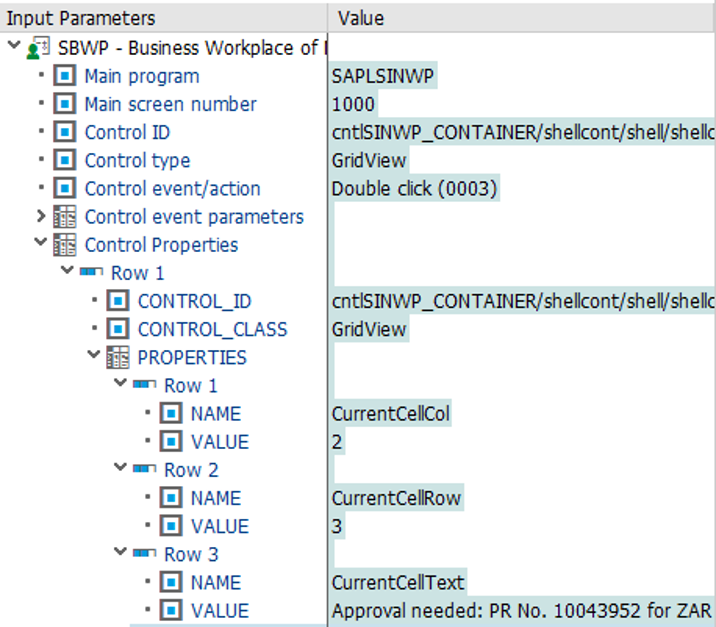Click the Value column header
Screen dimensions: 716x627
[361, 18]
